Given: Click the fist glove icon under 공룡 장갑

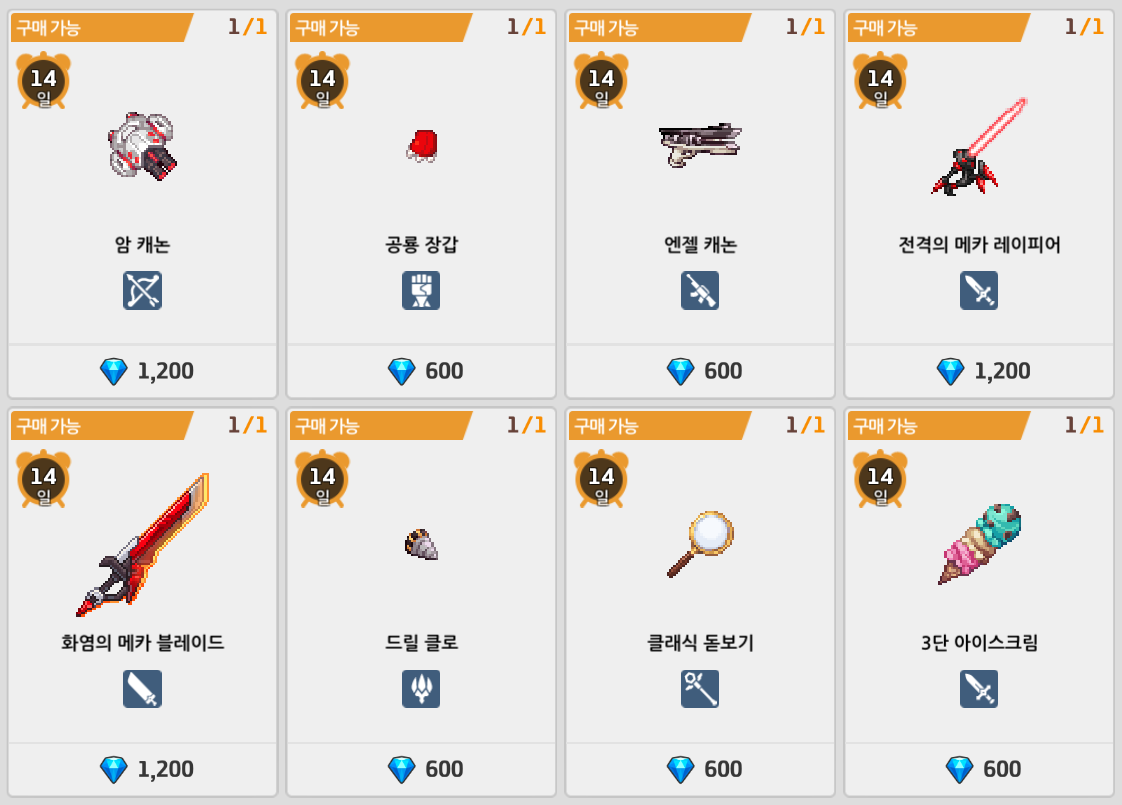Looking at the screenshot, I should pos(421,291).
